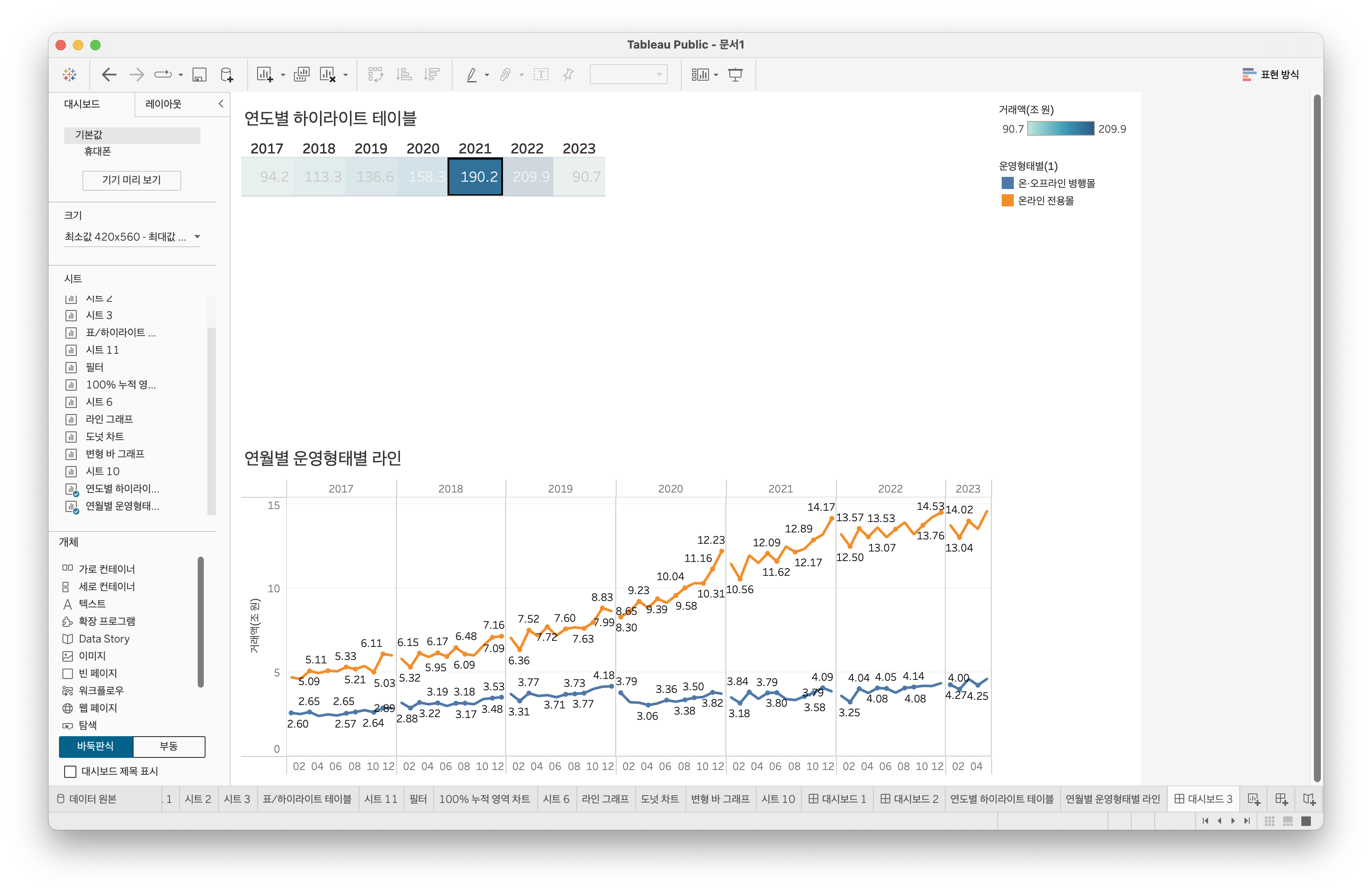This screenshot has height=894, width=1372.
Task: Click the duplicate sheet toolbar icon
Action: click(x=301, y=75)
